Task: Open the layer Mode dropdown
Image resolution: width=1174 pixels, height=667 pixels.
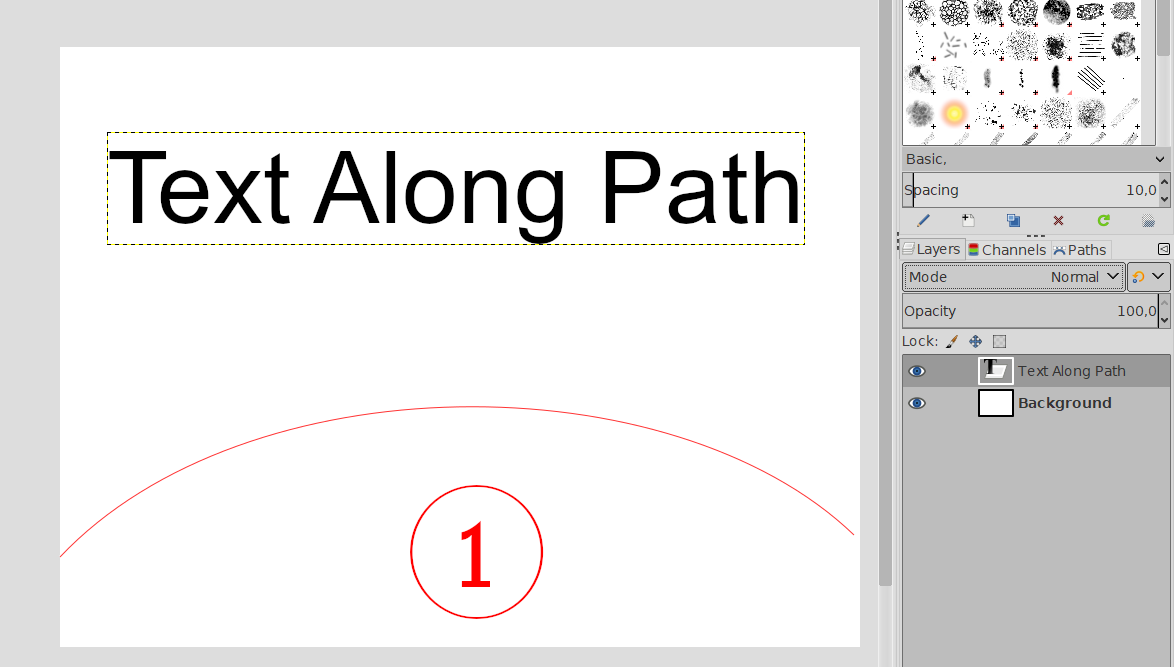Action: tap(1013, 277)
